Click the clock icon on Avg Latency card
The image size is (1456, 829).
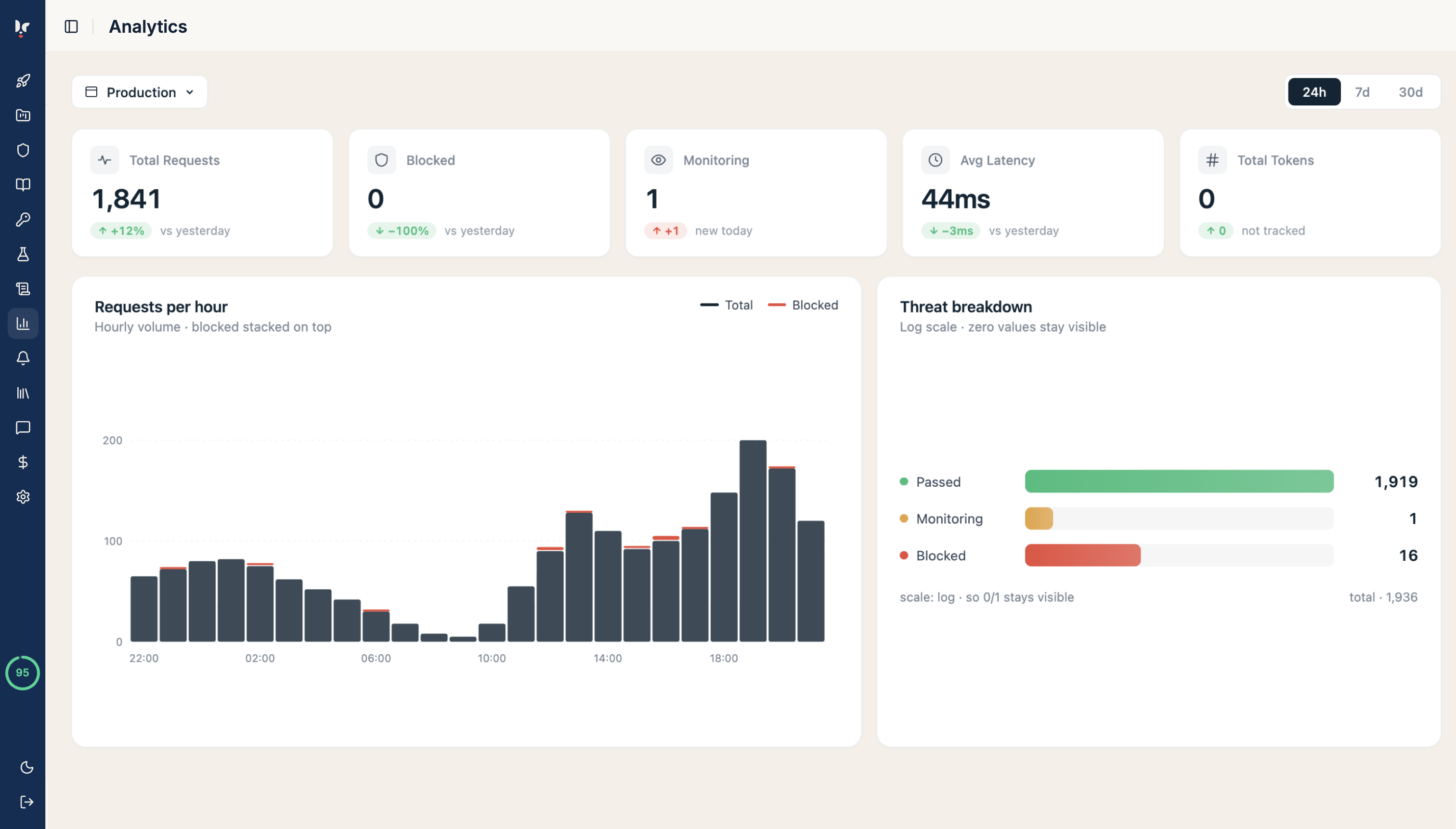[x=936, y=160]
